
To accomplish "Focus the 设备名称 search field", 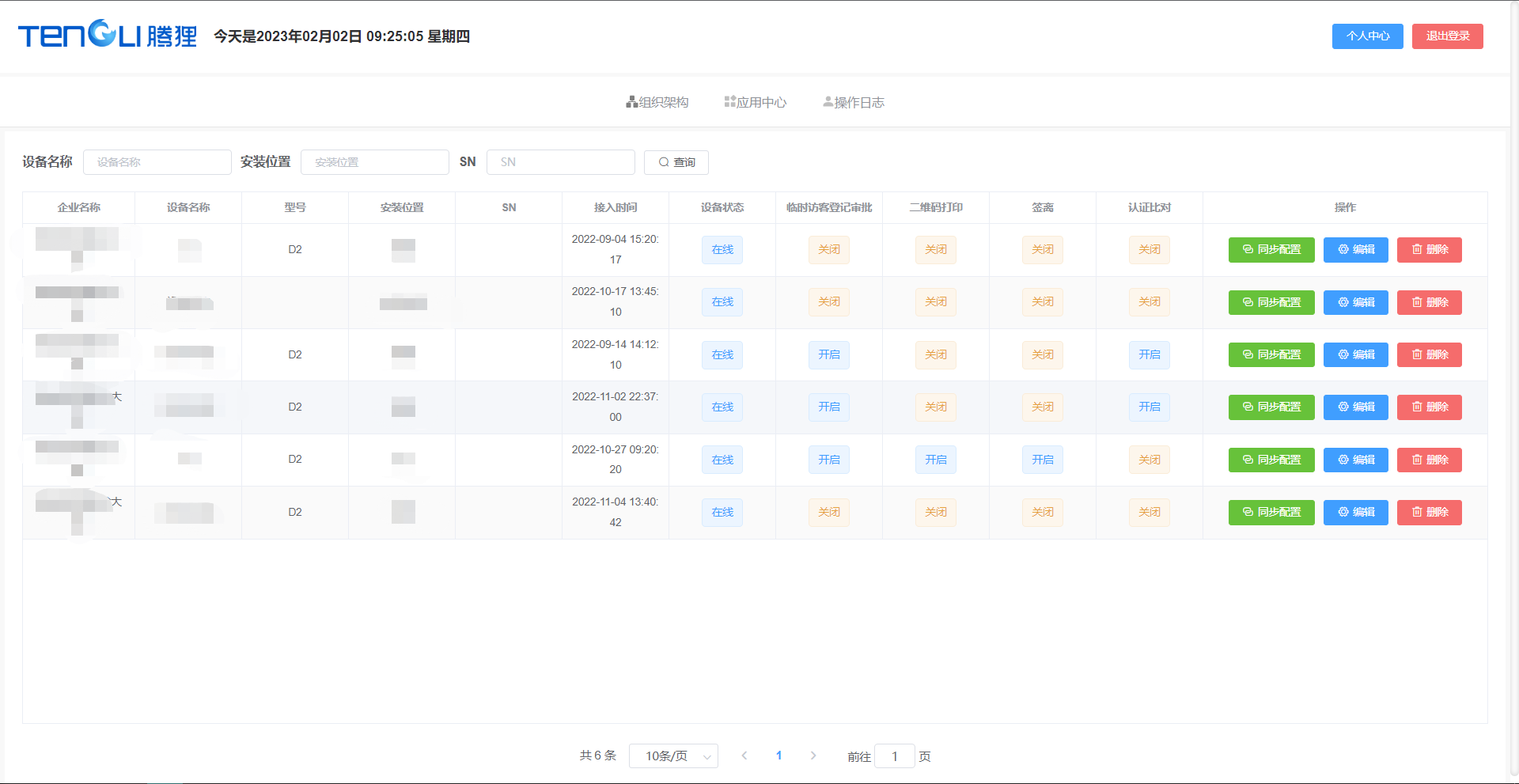I will pos(157,162).
